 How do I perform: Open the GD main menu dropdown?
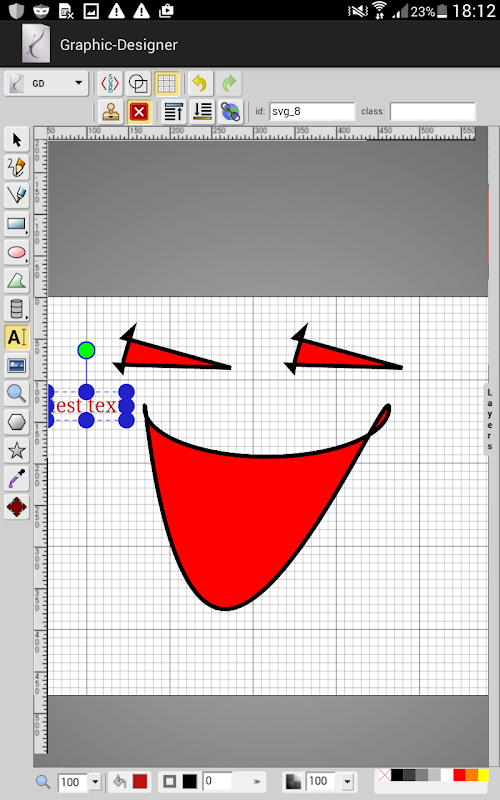pos(46,83)
